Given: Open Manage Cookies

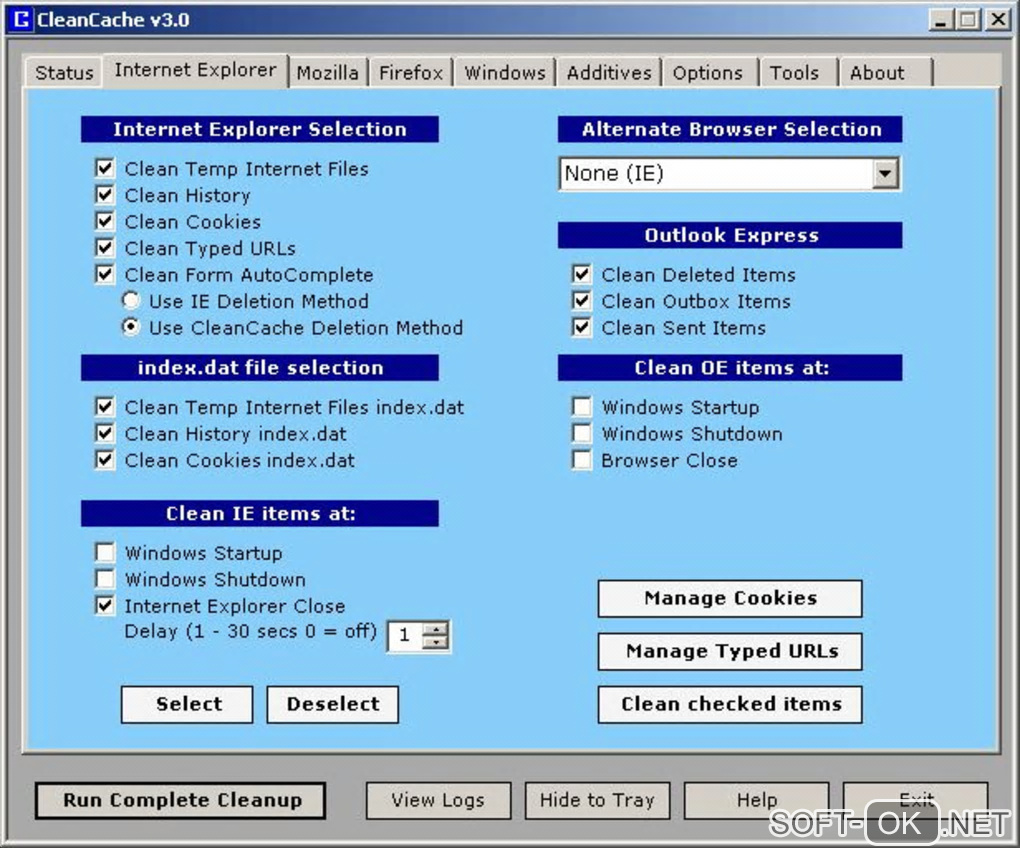Looking at the screenshot, I should coord(730,598).
